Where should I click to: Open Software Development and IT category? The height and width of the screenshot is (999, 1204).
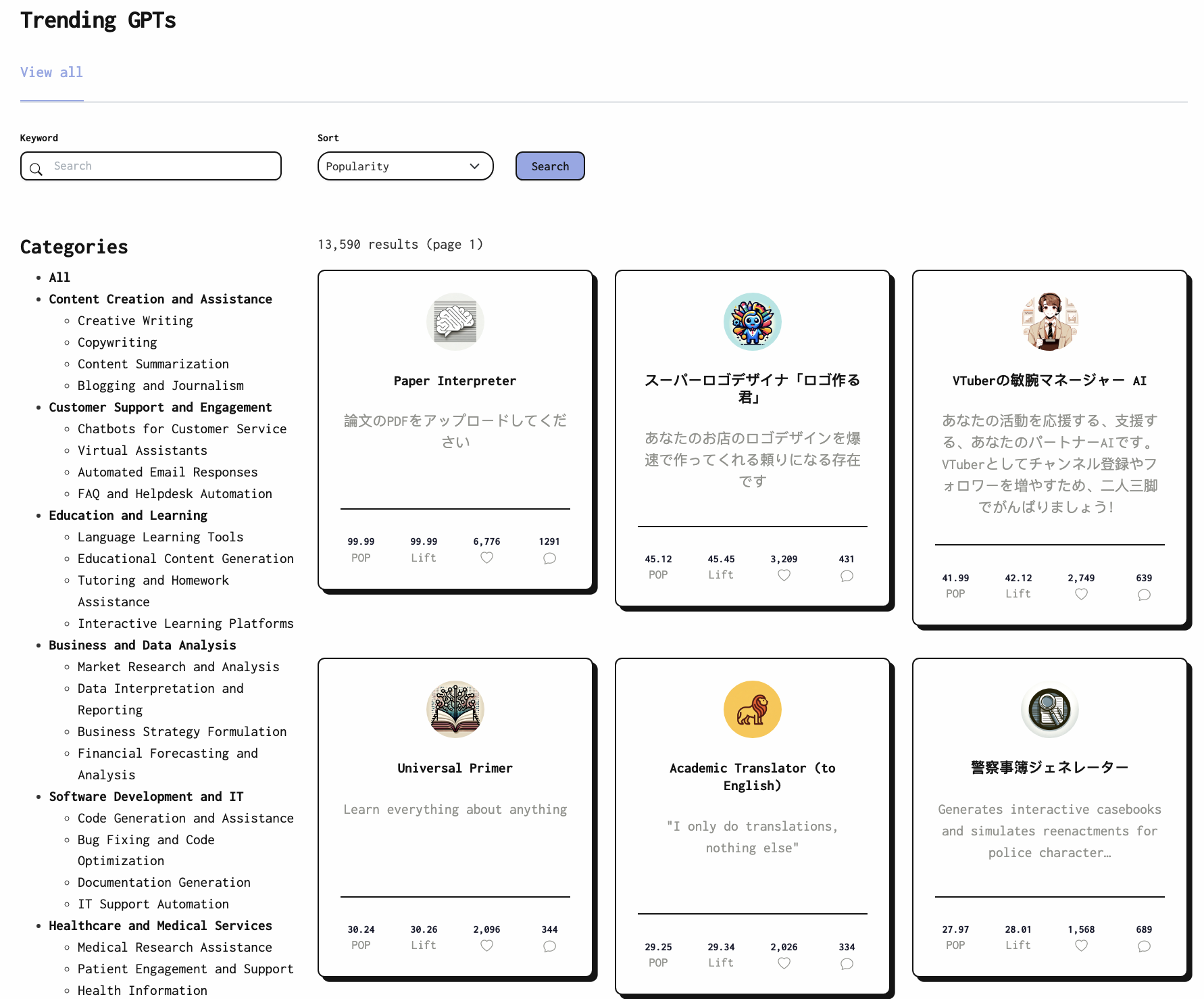146,796
